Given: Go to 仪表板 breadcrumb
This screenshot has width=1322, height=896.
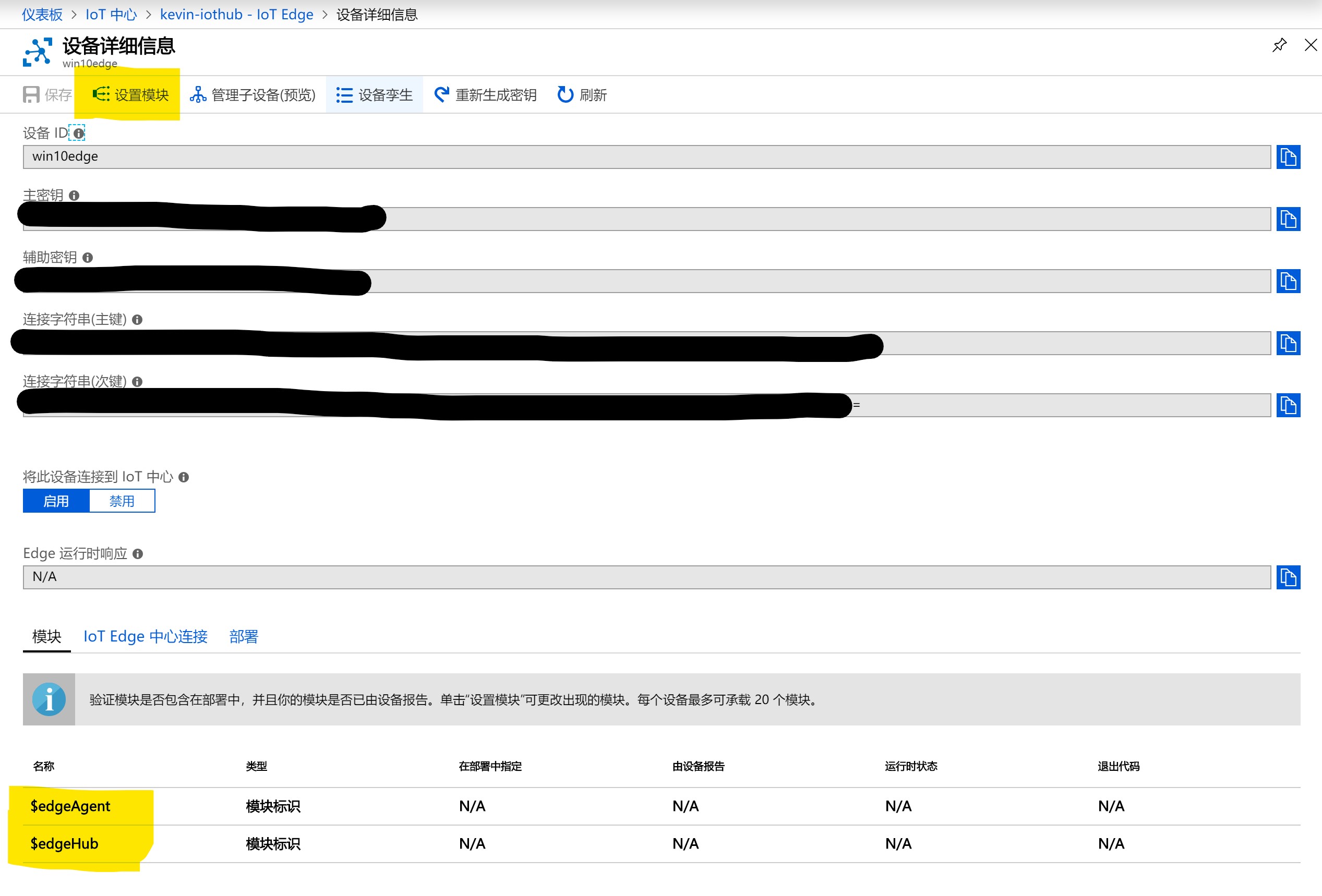Looking at the screenshot, I should point(43,14).
